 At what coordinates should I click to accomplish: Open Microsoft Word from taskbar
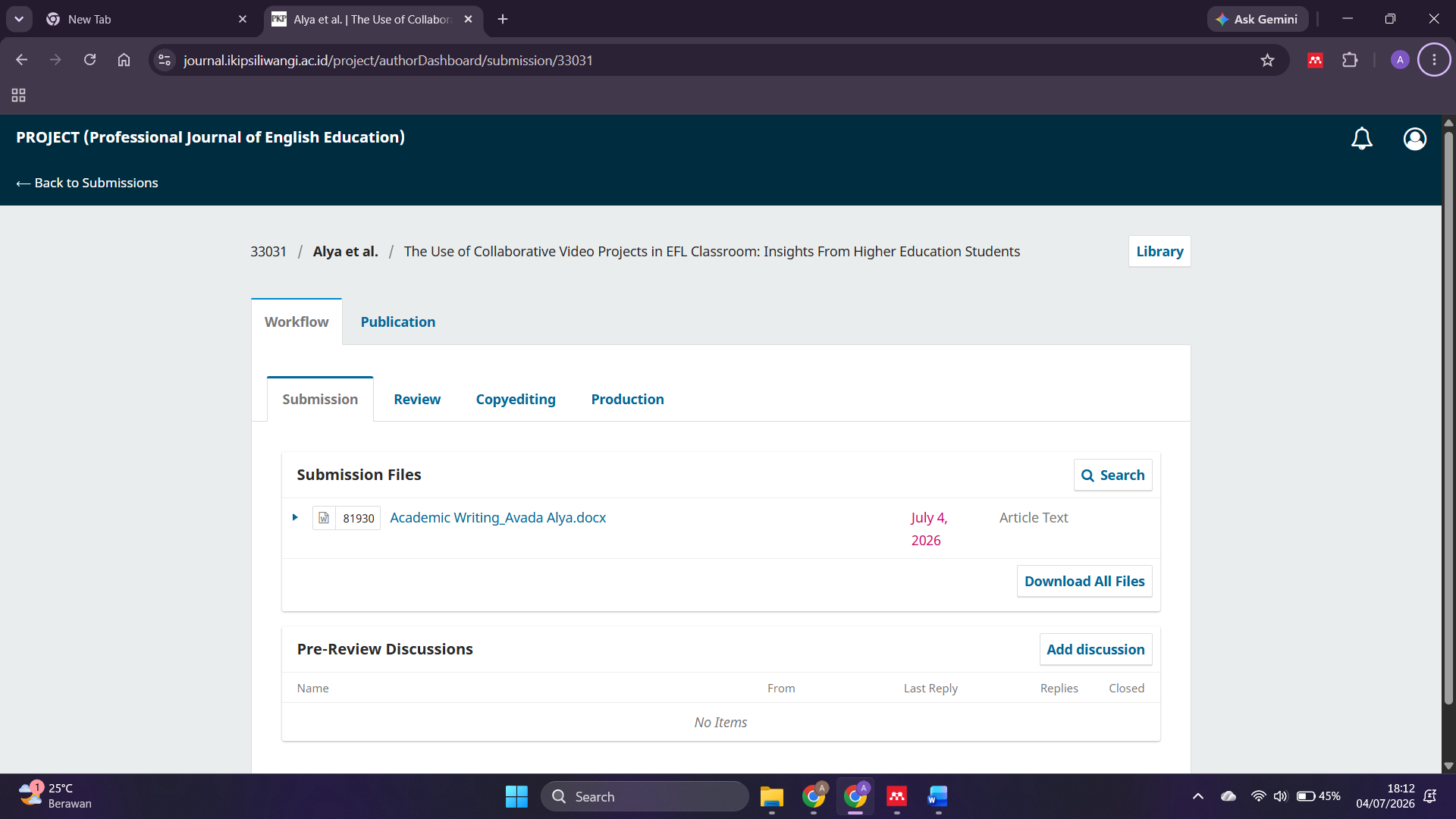point(938,796)
